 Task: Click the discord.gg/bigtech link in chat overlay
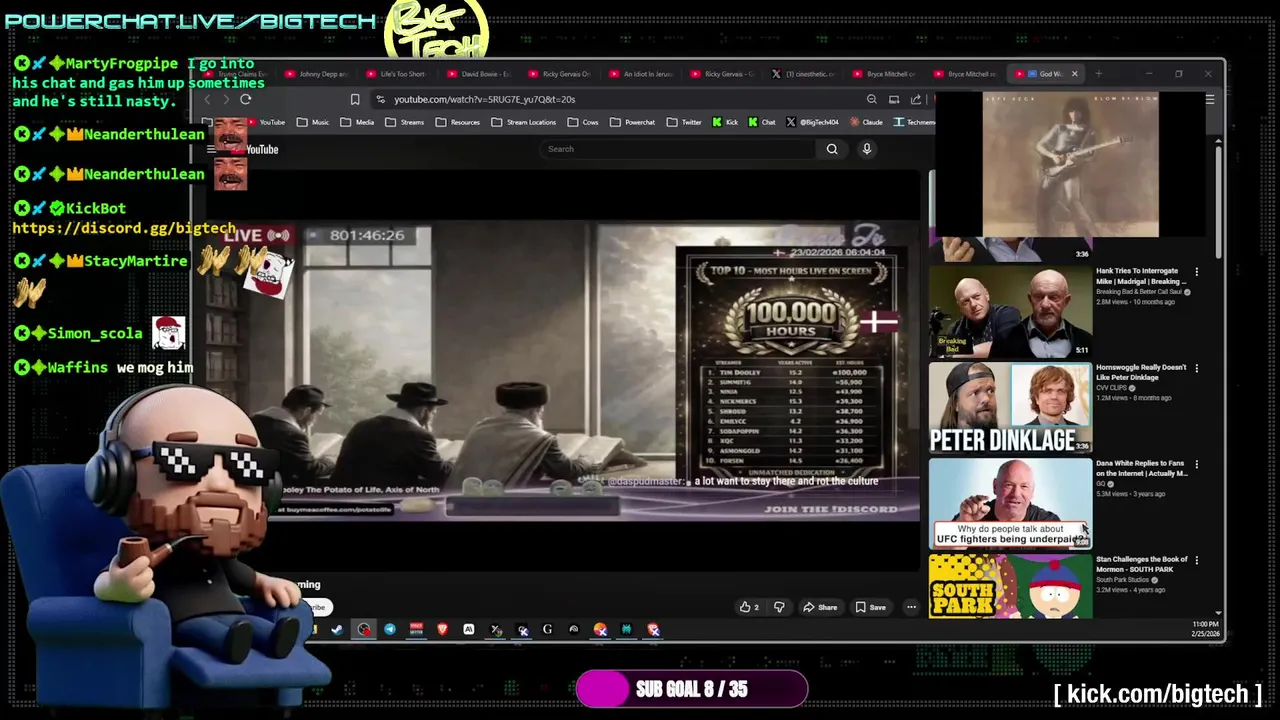[x=124, y=228]
